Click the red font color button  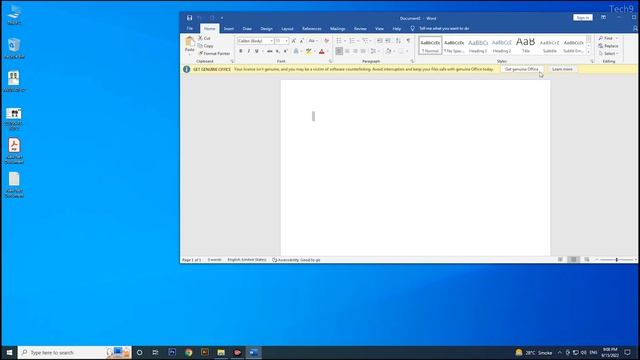[322, 51]
